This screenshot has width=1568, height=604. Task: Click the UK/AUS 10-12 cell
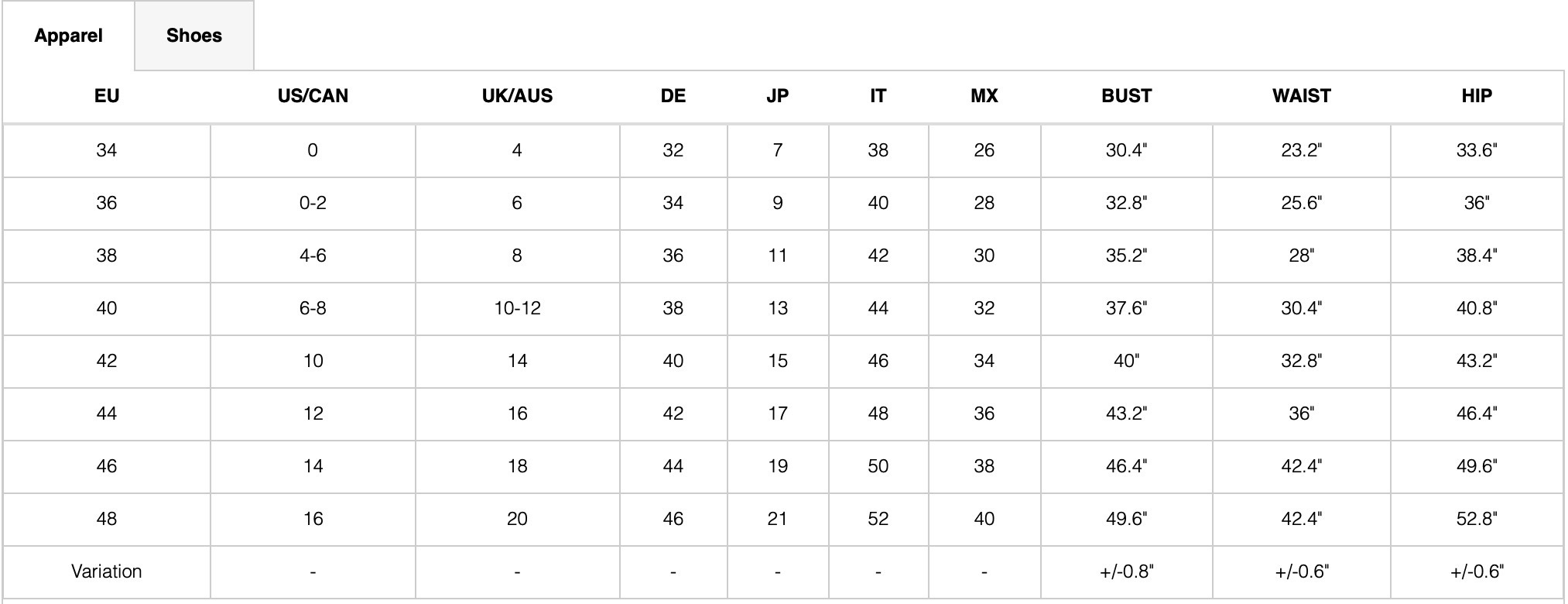517,308
